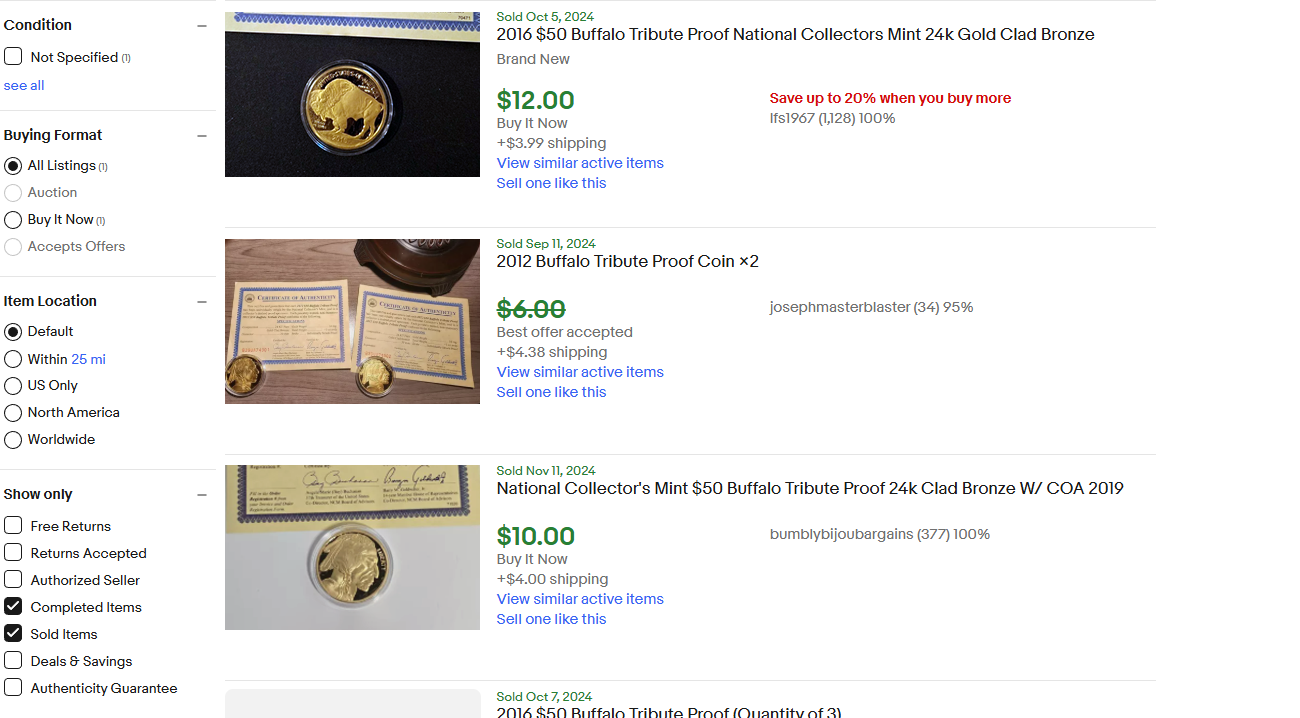Enable the Authenticity Guarantee filter
This screenshot has height=718, width=1300.
coord(13,687)
